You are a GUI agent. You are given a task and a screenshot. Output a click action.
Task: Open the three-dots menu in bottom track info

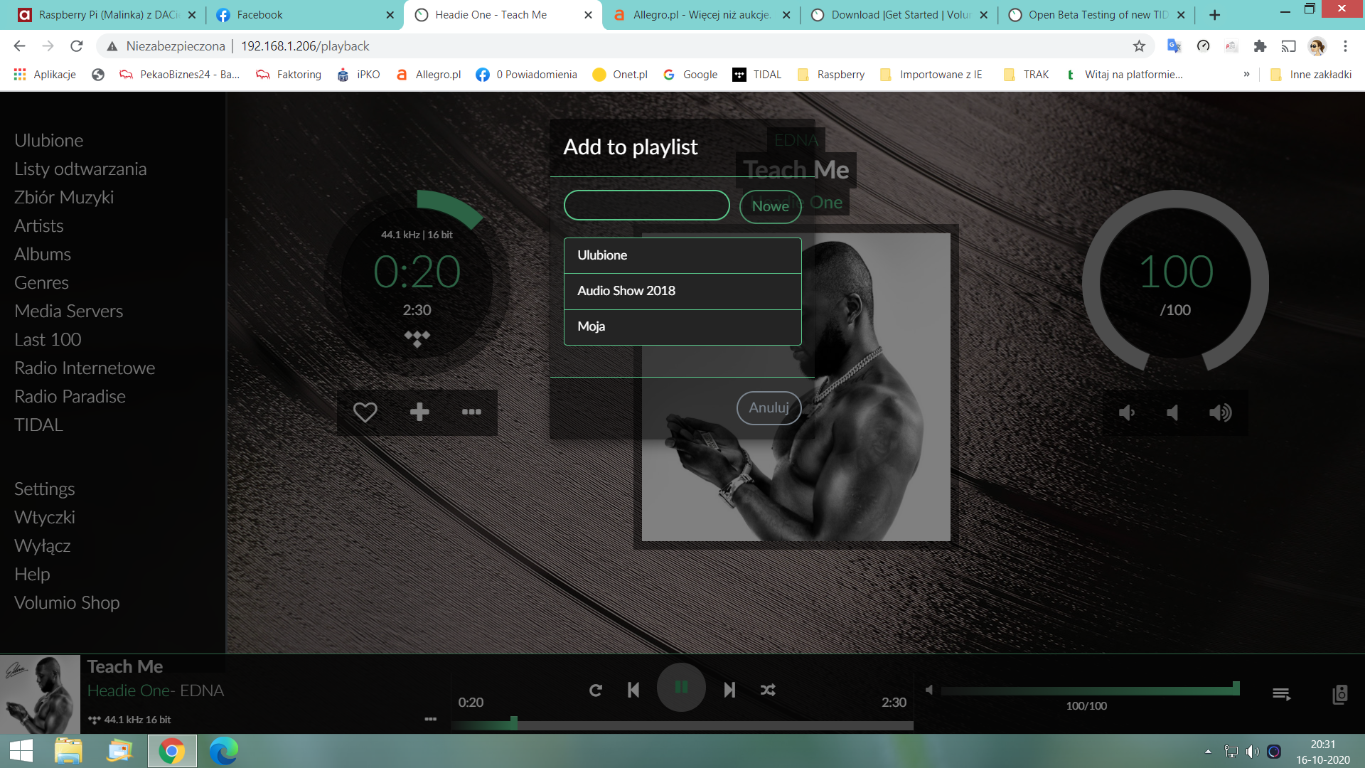430,719
